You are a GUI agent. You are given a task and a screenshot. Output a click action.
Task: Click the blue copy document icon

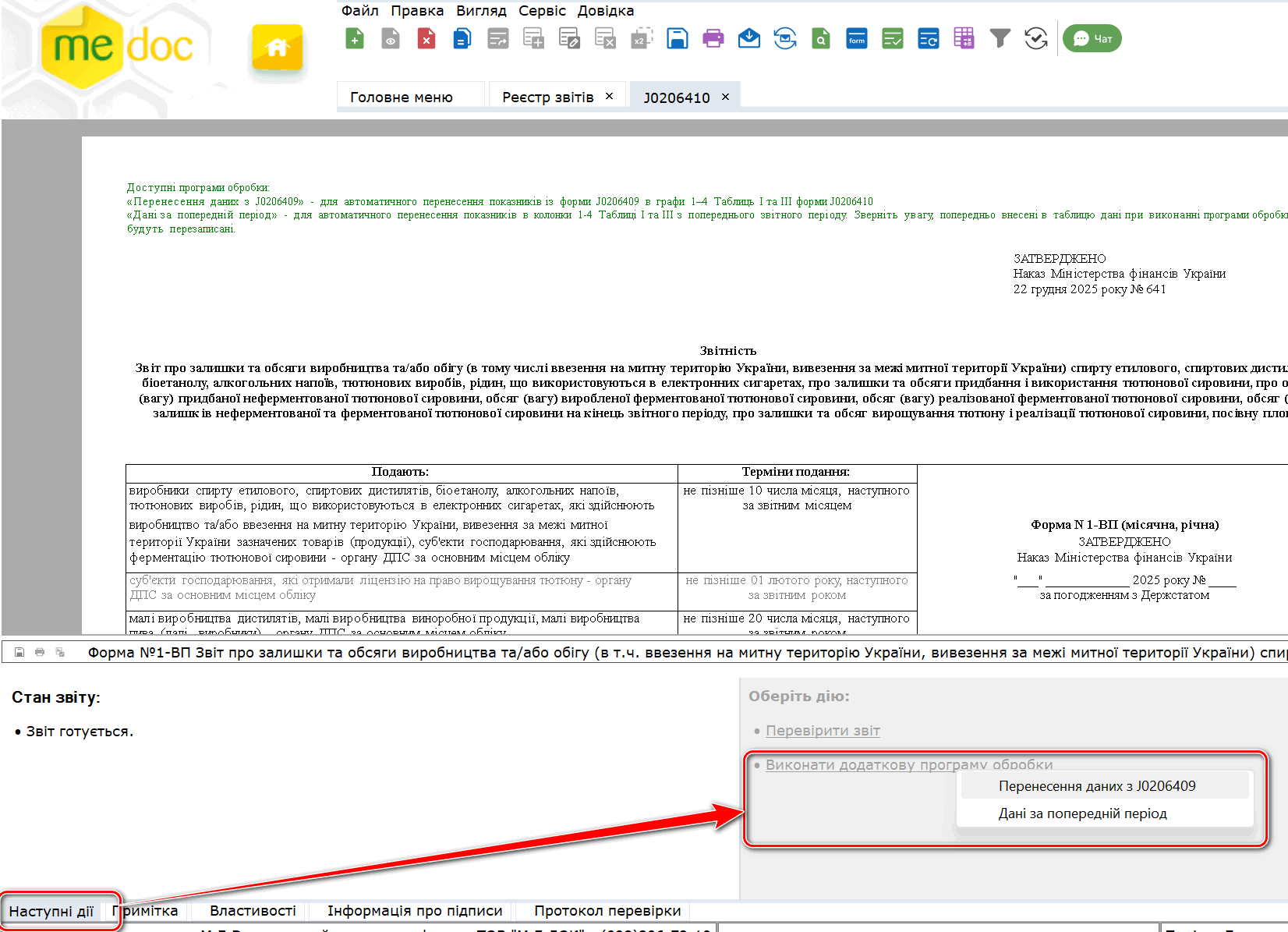click(462, 38)
